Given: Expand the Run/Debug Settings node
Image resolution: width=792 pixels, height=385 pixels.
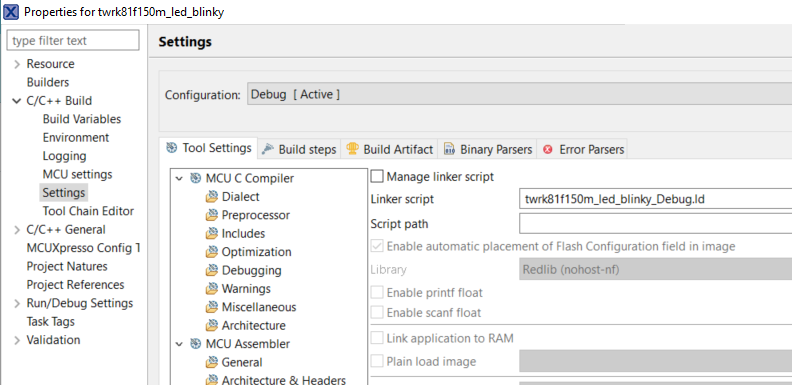Looking at the screenshot, I should coord(17,303).
